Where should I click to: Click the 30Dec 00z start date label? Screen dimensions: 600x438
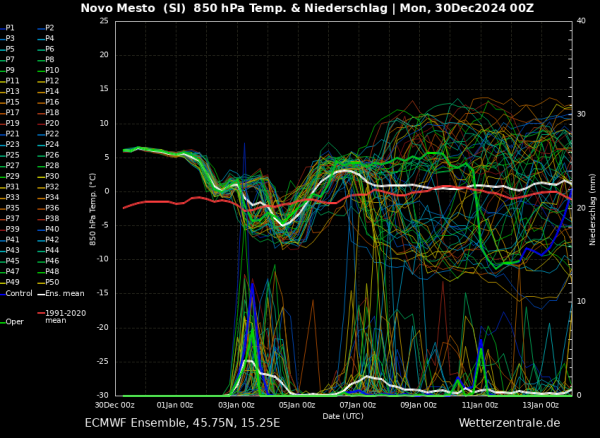coord(117,405)
